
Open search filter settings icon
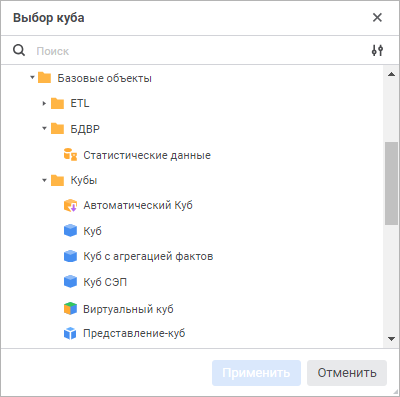(377, 51)
